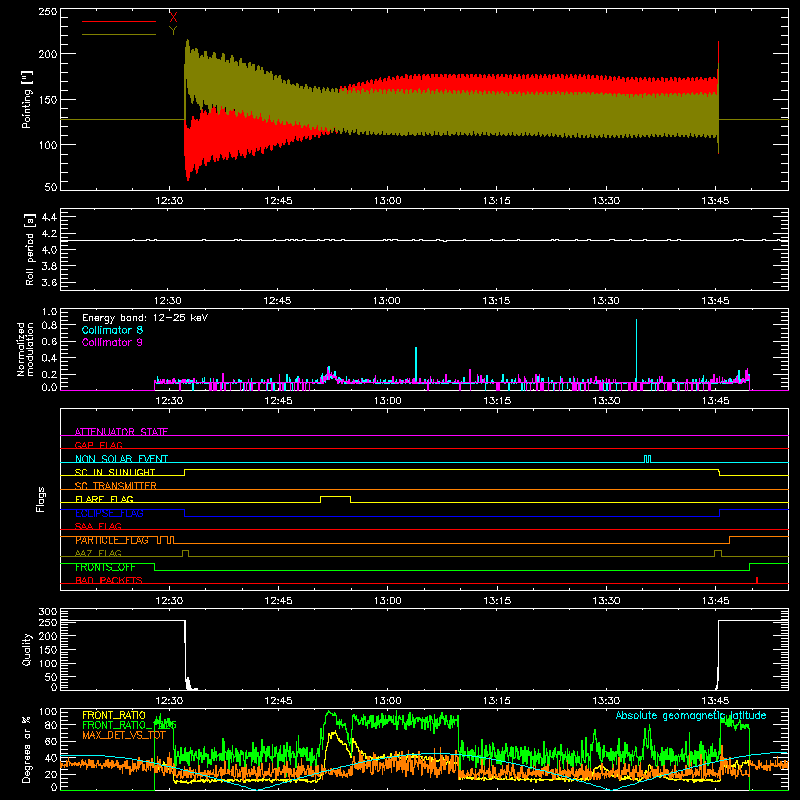Select the orange MAX_DET_VS_TOT legend label

click(x=124, y=735)
